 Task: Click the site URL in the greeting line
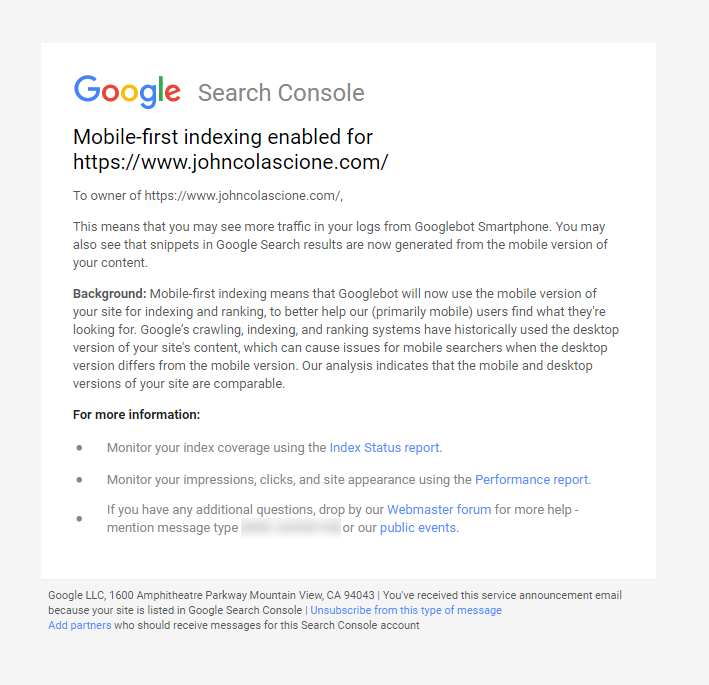tap(242, 196)
